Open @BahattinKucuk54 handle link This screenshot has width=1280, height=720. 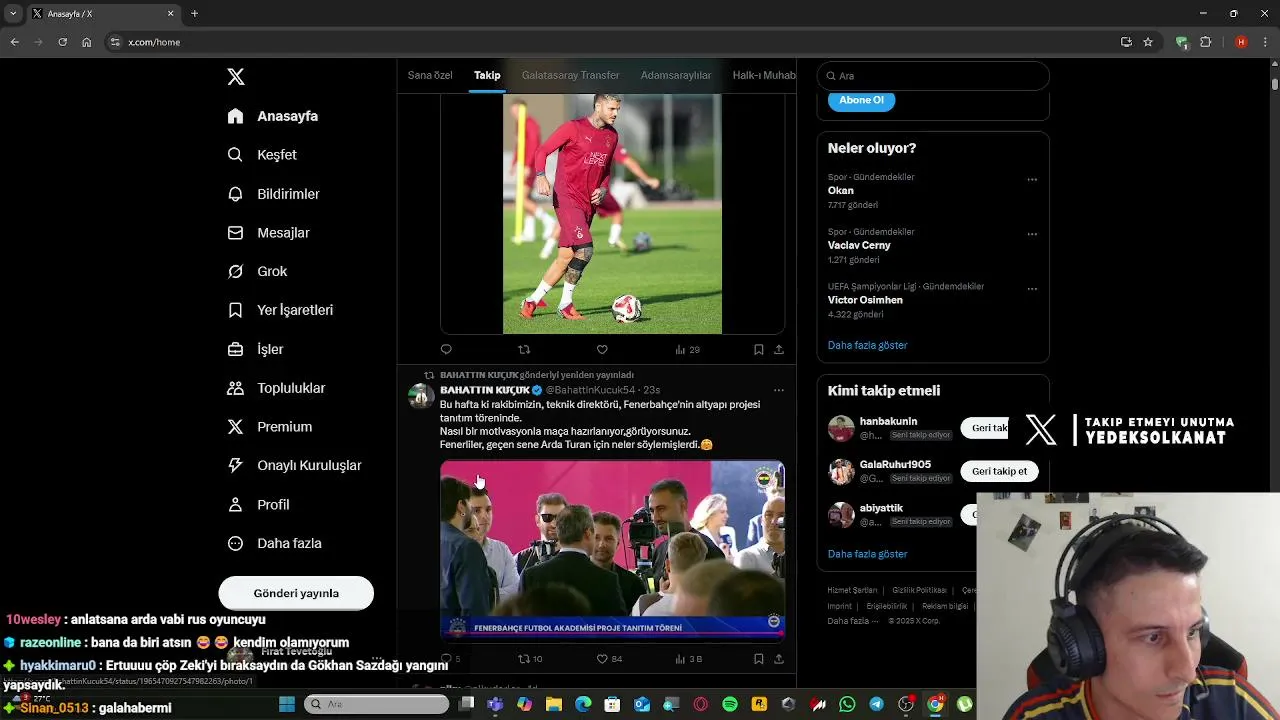[590, 390]
